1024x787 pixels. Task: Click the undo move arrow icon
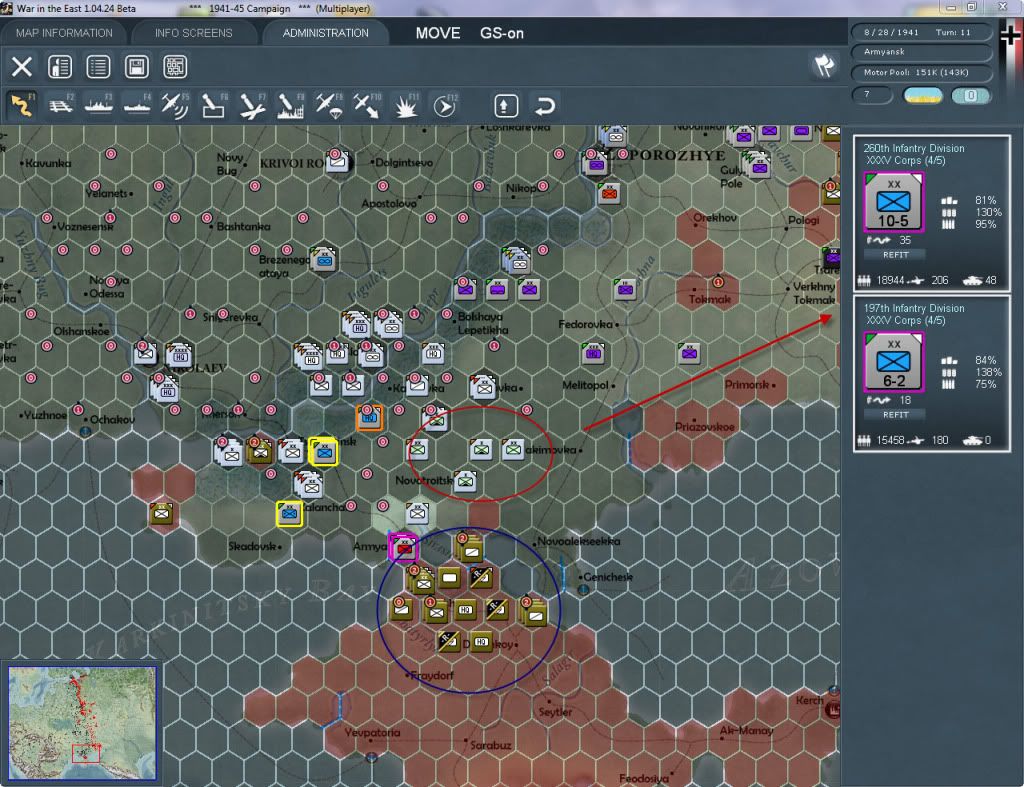(x=545, y=106)
